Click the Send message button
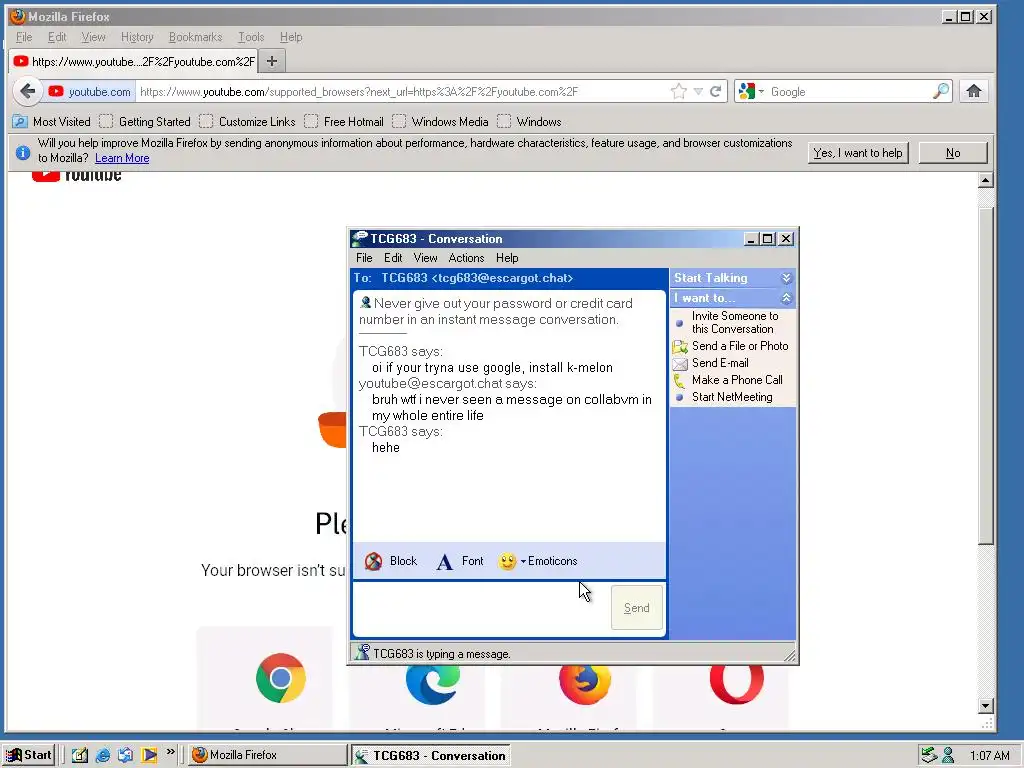 click(x=637, y=608)
